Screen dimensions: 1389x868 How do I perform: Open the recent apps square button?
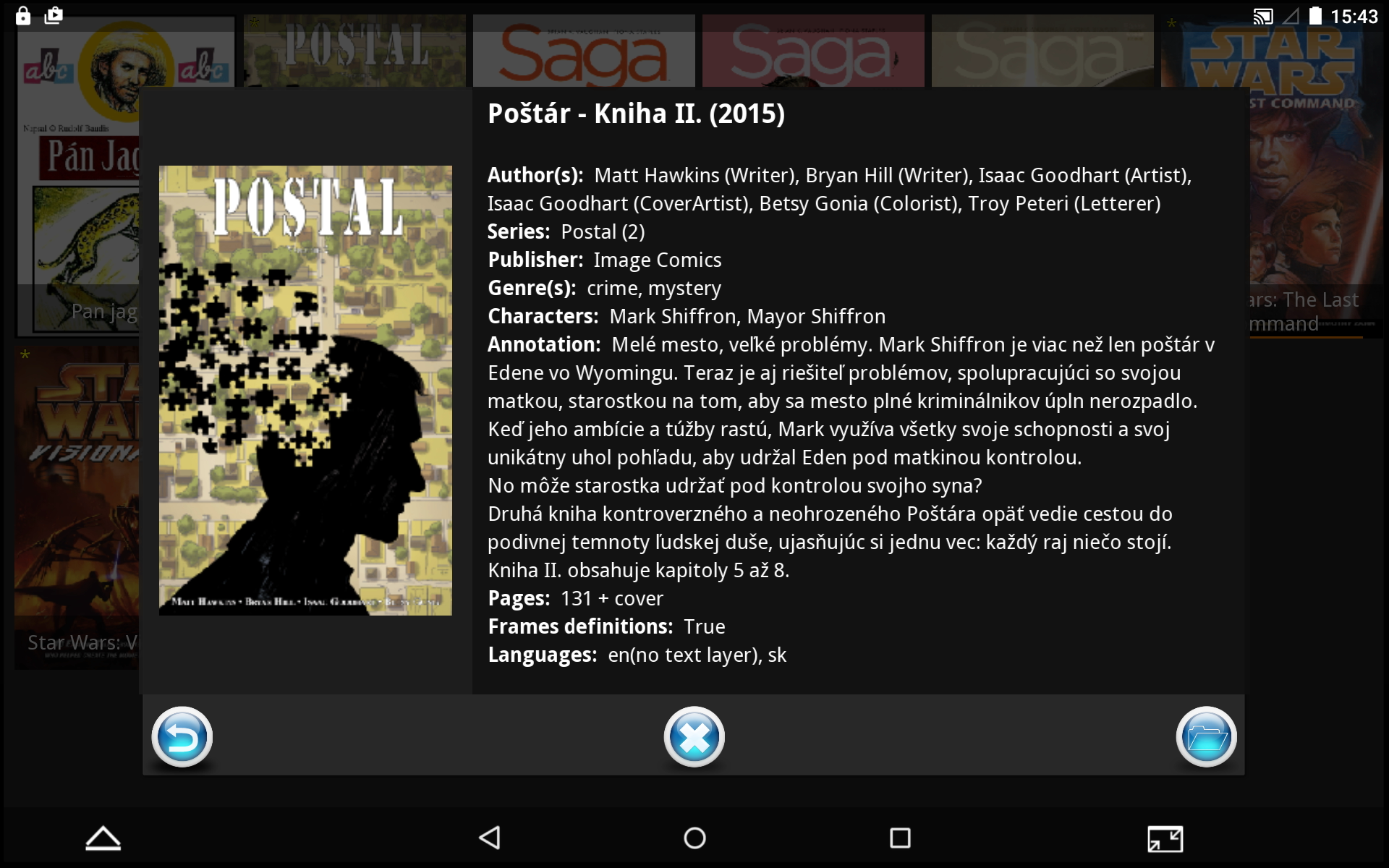900,838
